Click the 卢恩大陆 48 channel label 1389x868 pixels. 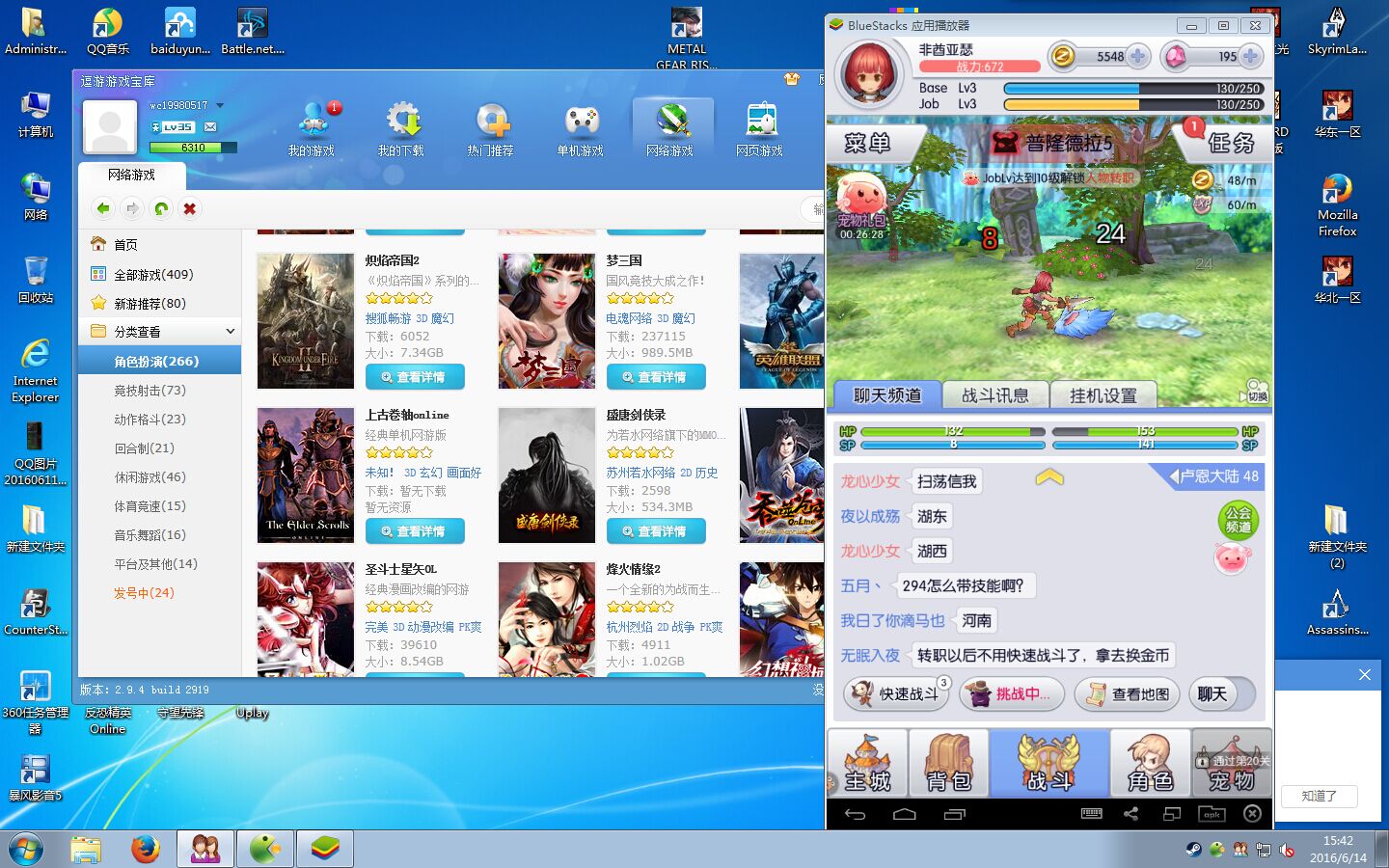coord(1212,476)
